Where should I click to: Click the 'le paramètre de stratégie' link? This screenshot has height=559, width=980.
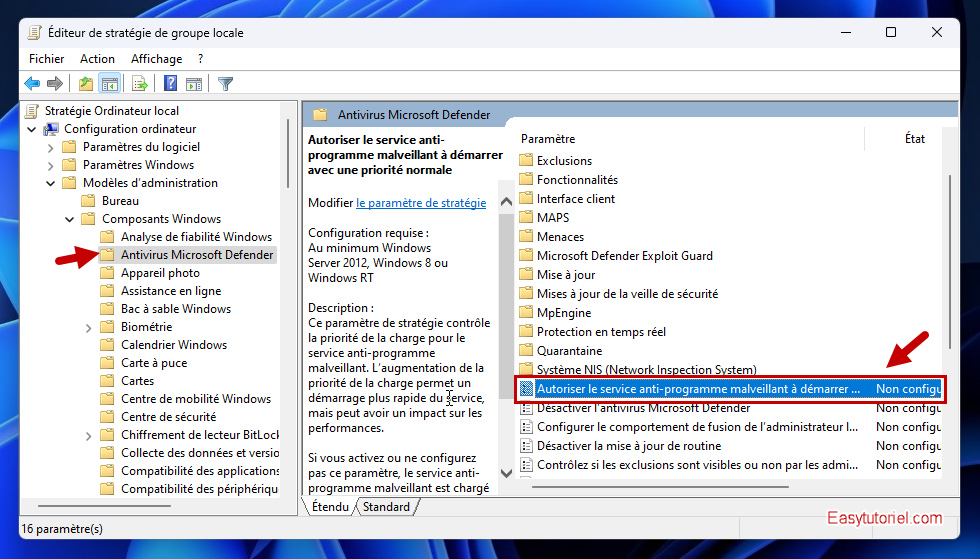pyautogui.click(x=421, y=203)
